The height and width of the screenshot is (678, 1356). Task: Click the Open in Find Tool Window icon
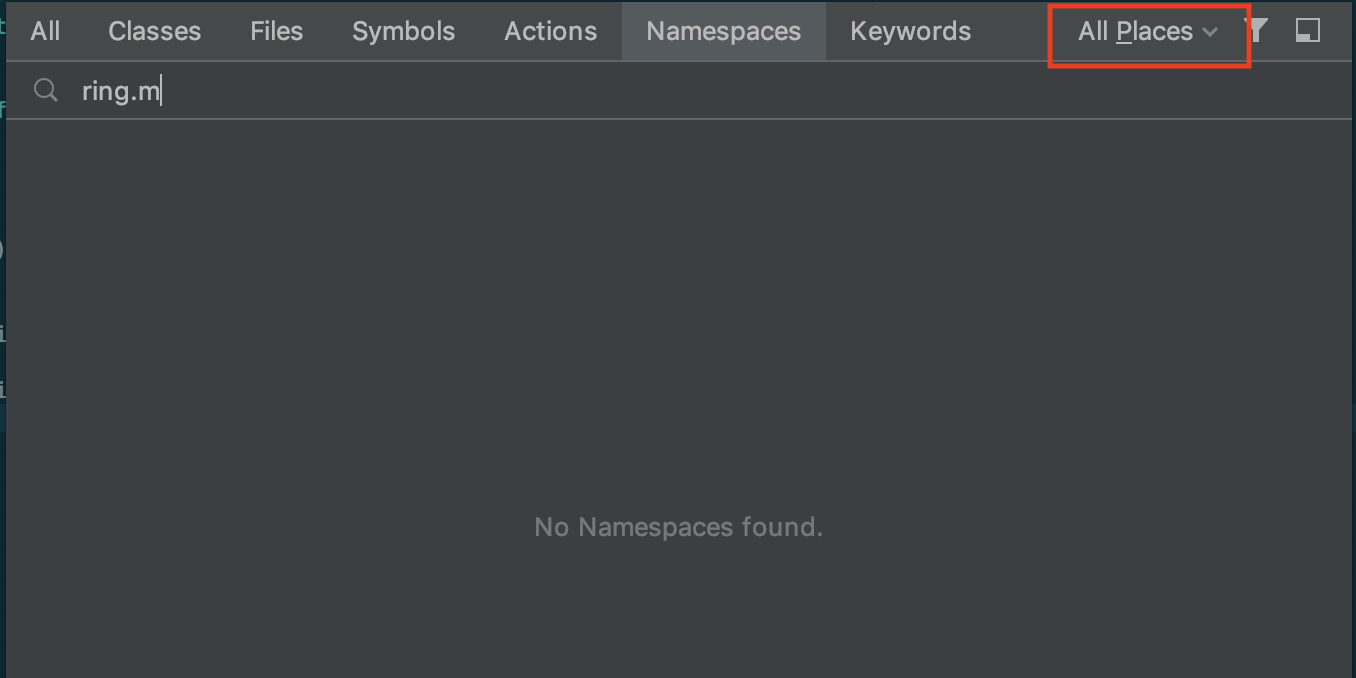click(1307, 30)
